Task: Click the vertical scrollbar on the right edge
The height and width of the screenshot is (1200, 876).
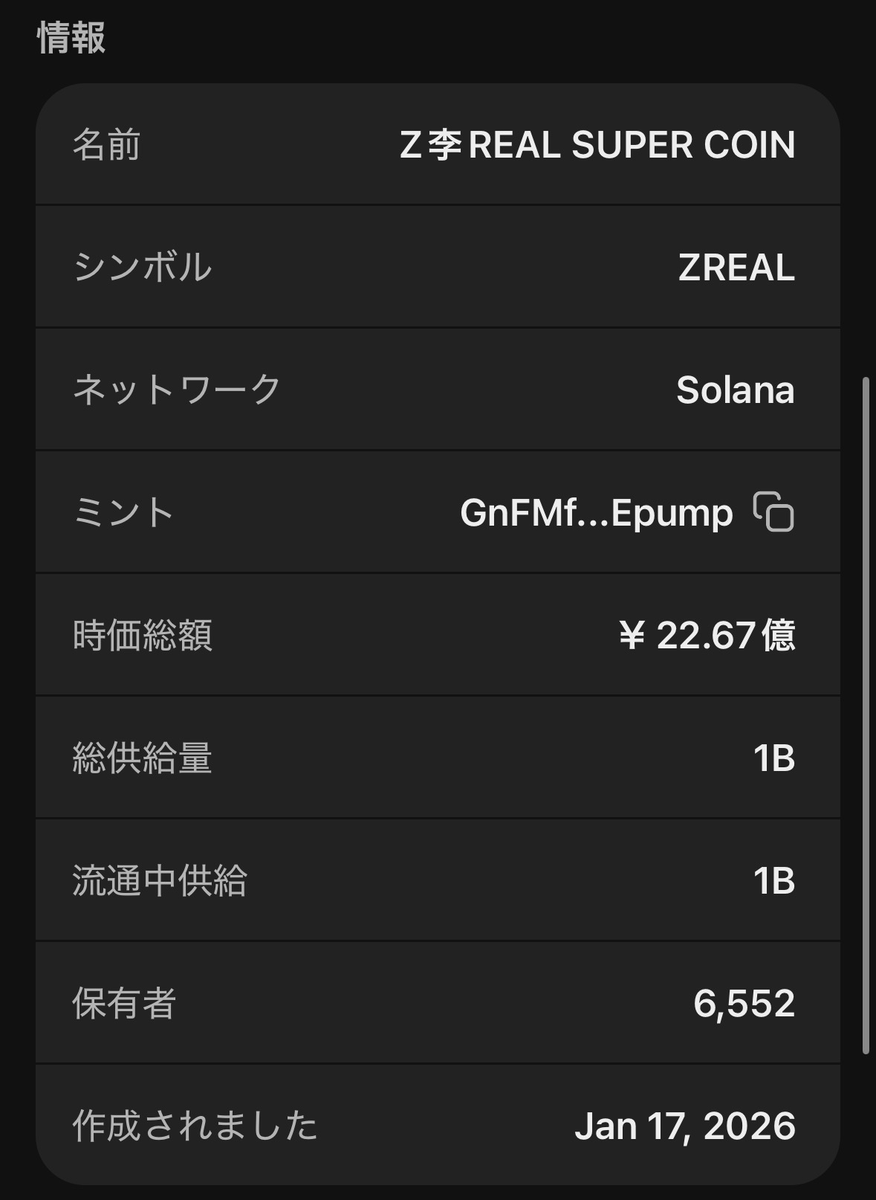Action: [866, 715]
